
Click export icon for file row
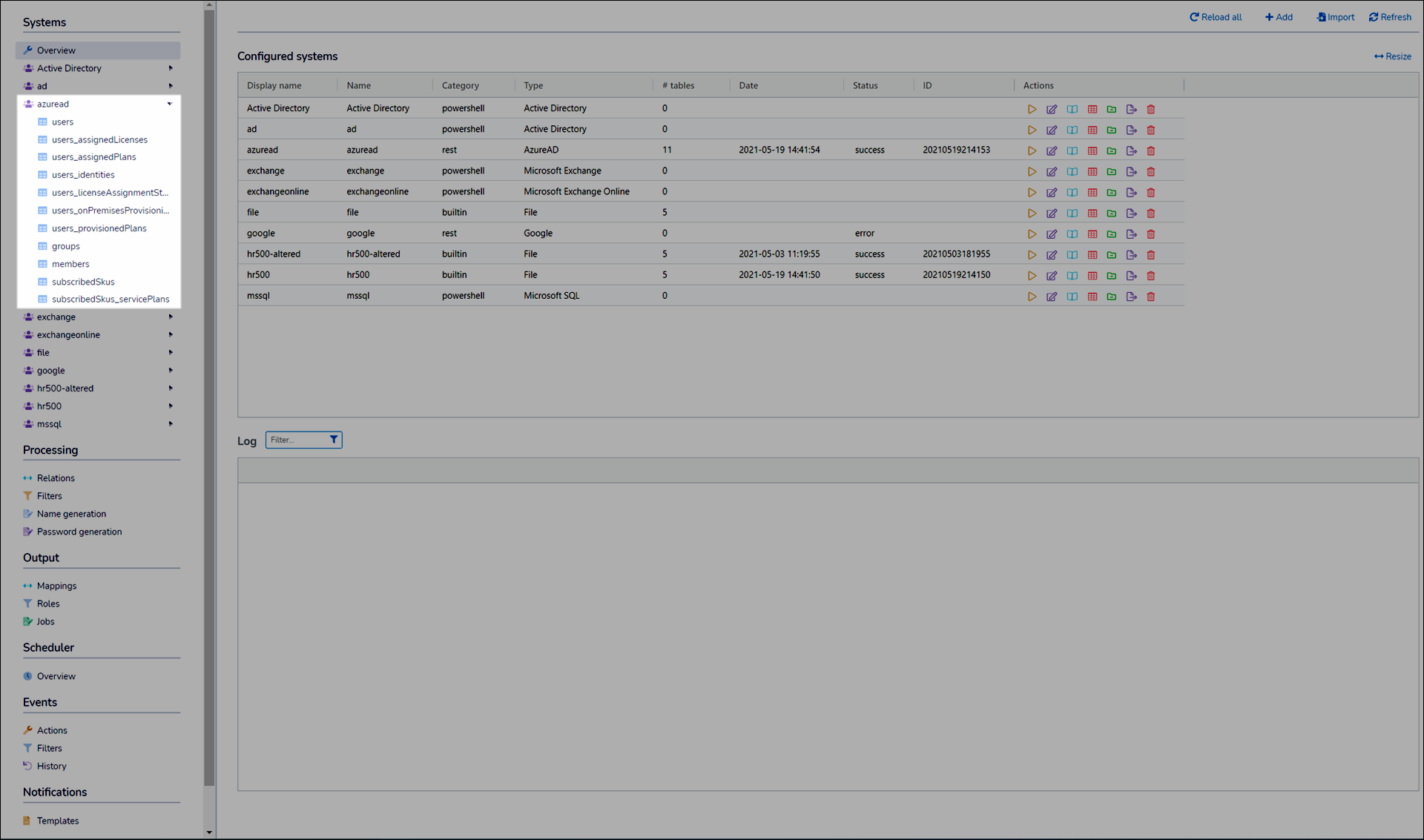point(1131,213)
